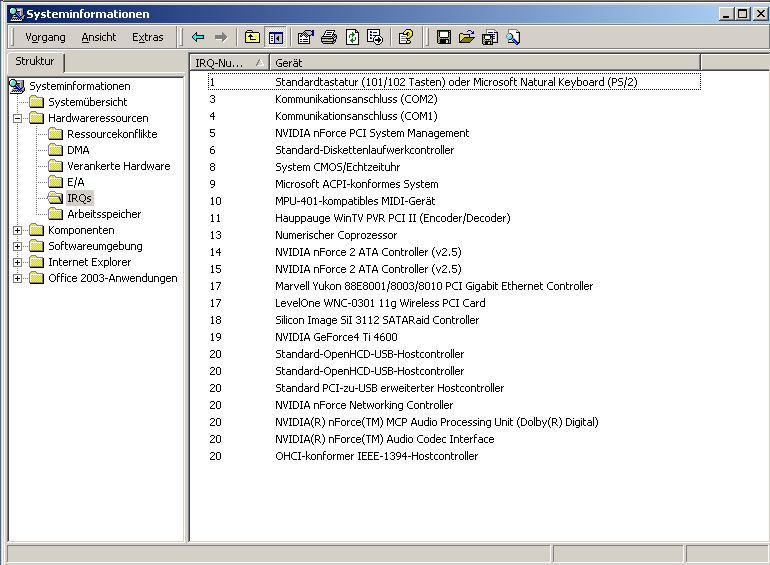Click the Export list toolbar icon

(x=375, y=37)
